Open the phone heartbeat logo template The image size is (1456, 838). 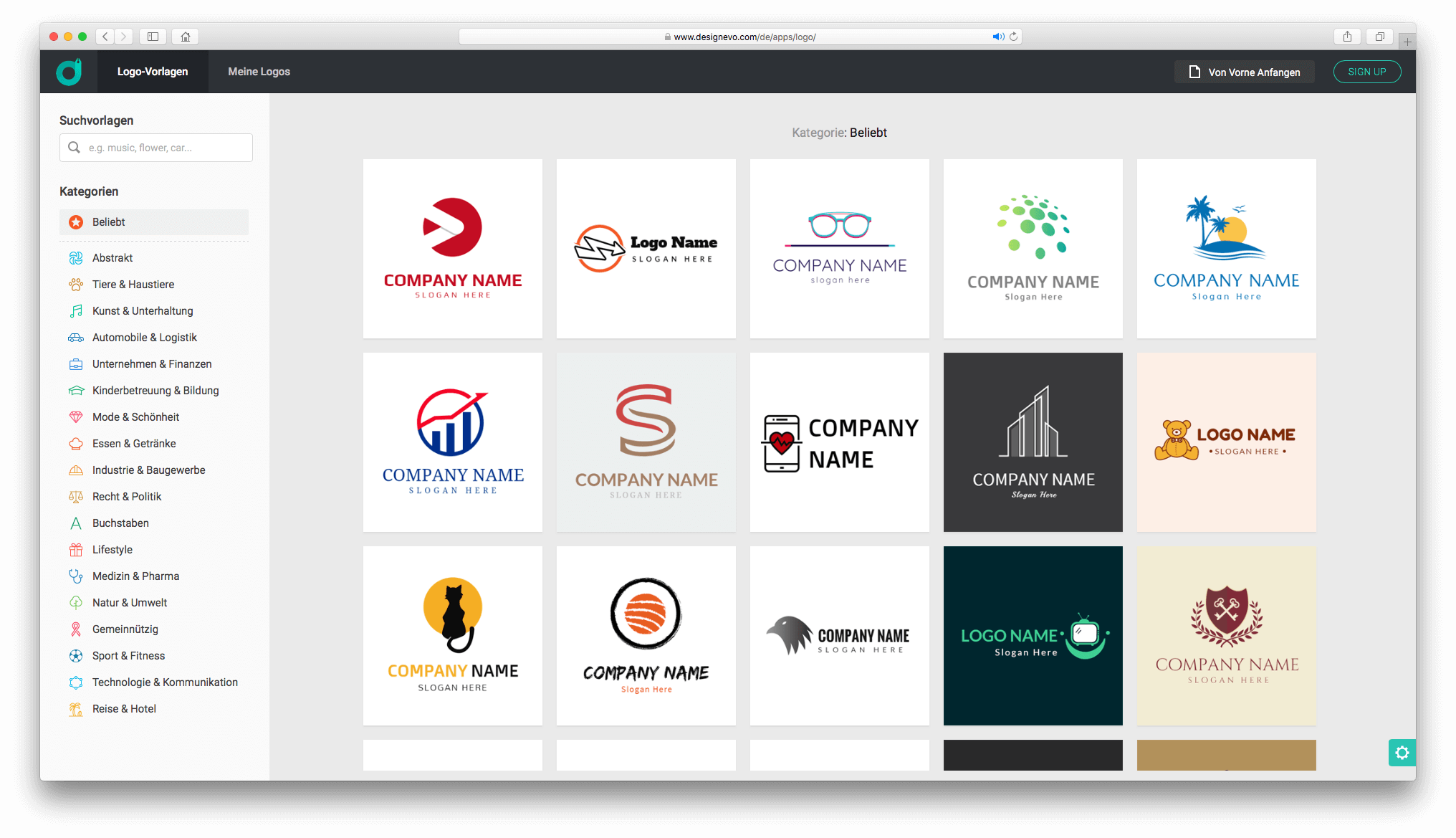pos(840,442)
